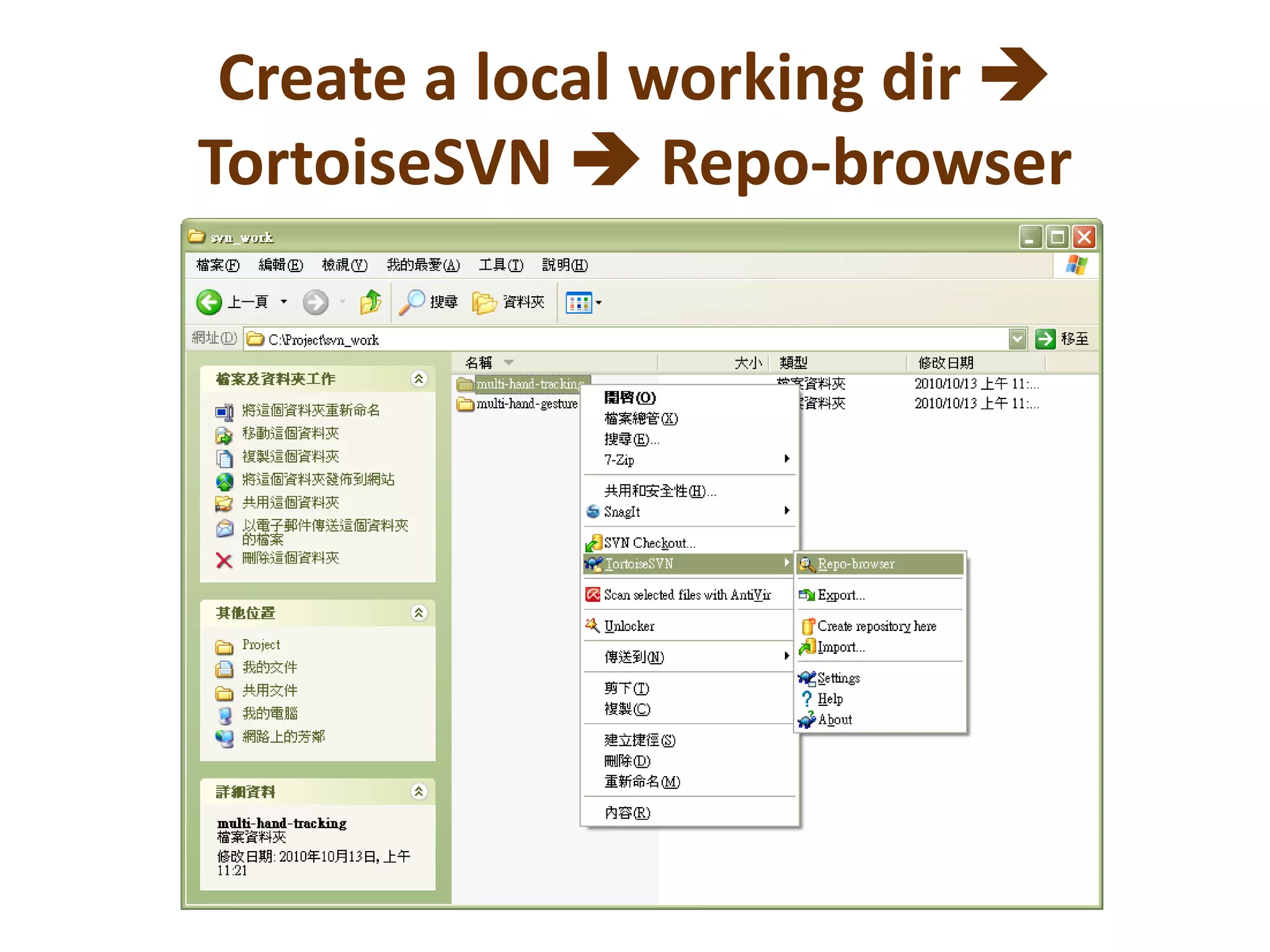Click the Forward arrow icon in the toolbar
The image size is (1270, 952).
pos(315,302)
